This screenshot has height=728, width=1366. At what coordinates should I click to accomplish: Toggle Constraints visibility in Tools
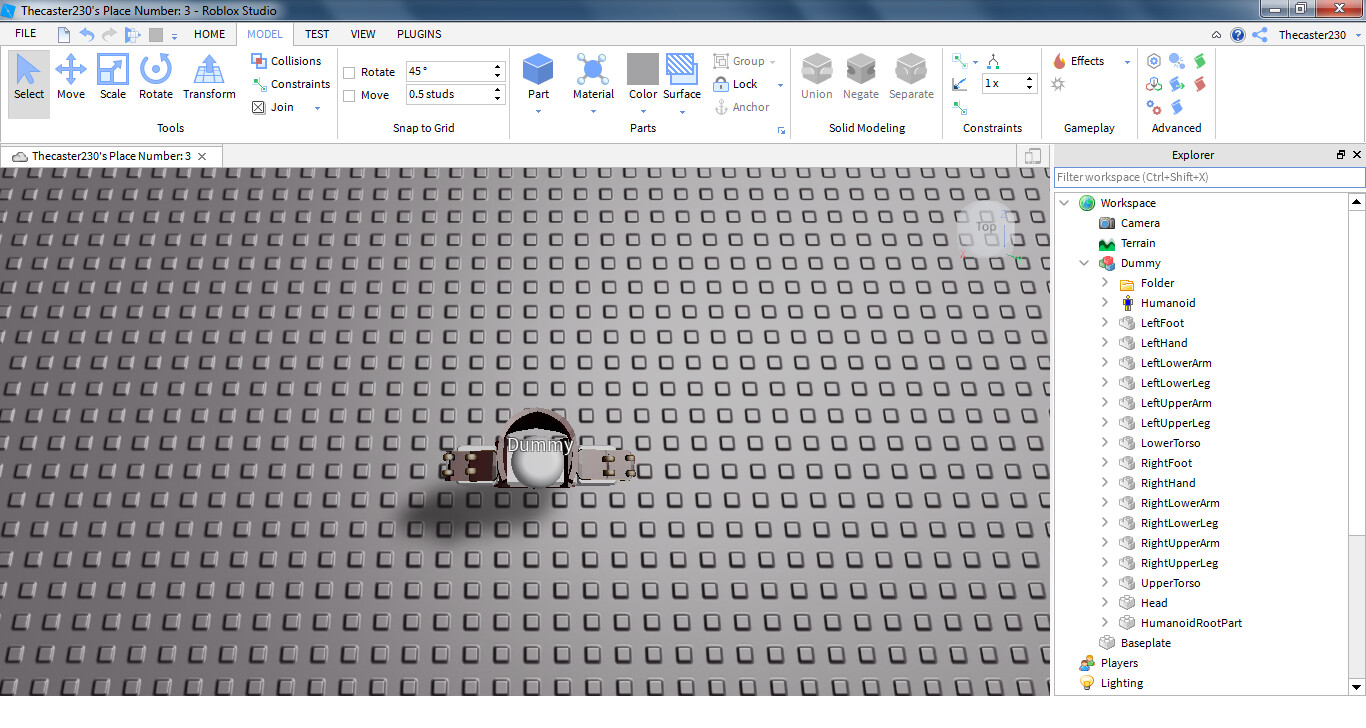click(290, 84)
